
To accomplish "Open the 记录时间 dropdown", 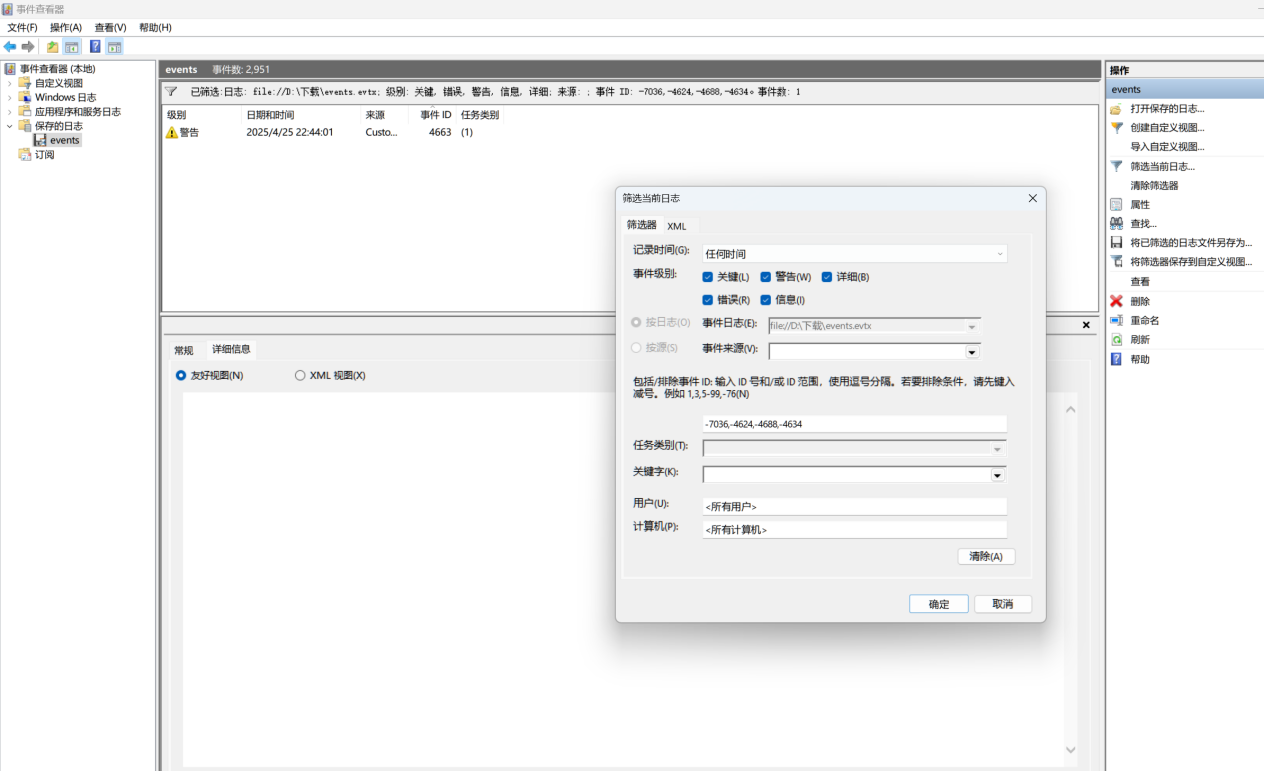I will pos(854,254).
